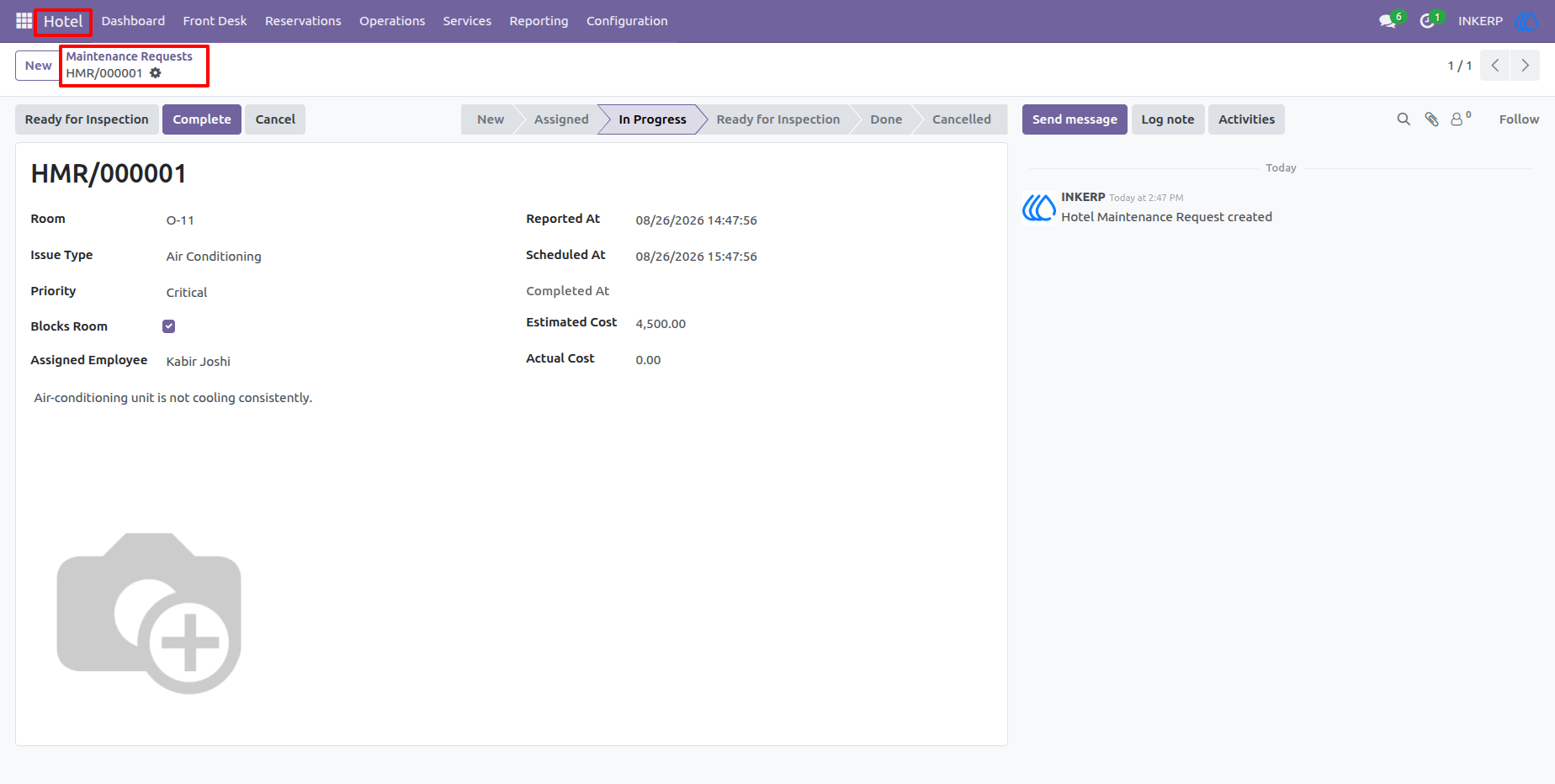This screenshot has height=784, width=1555.
Task: Select the Assigned status stage
Action: pyautogui.click(x=561, y=119)
